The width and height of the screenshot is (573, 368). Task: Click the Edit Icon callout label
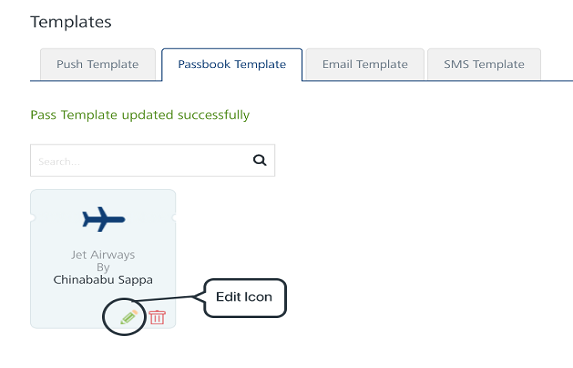tap(244, 297)
